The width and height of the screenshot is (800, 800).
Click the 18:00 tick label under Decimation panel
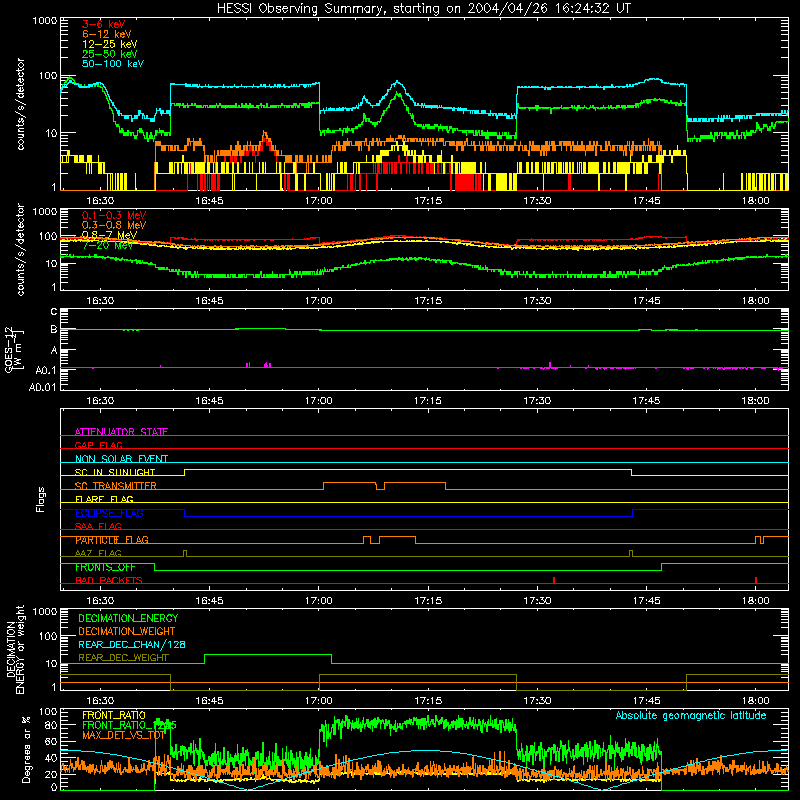pyautogui.click(x=755, y=701)
